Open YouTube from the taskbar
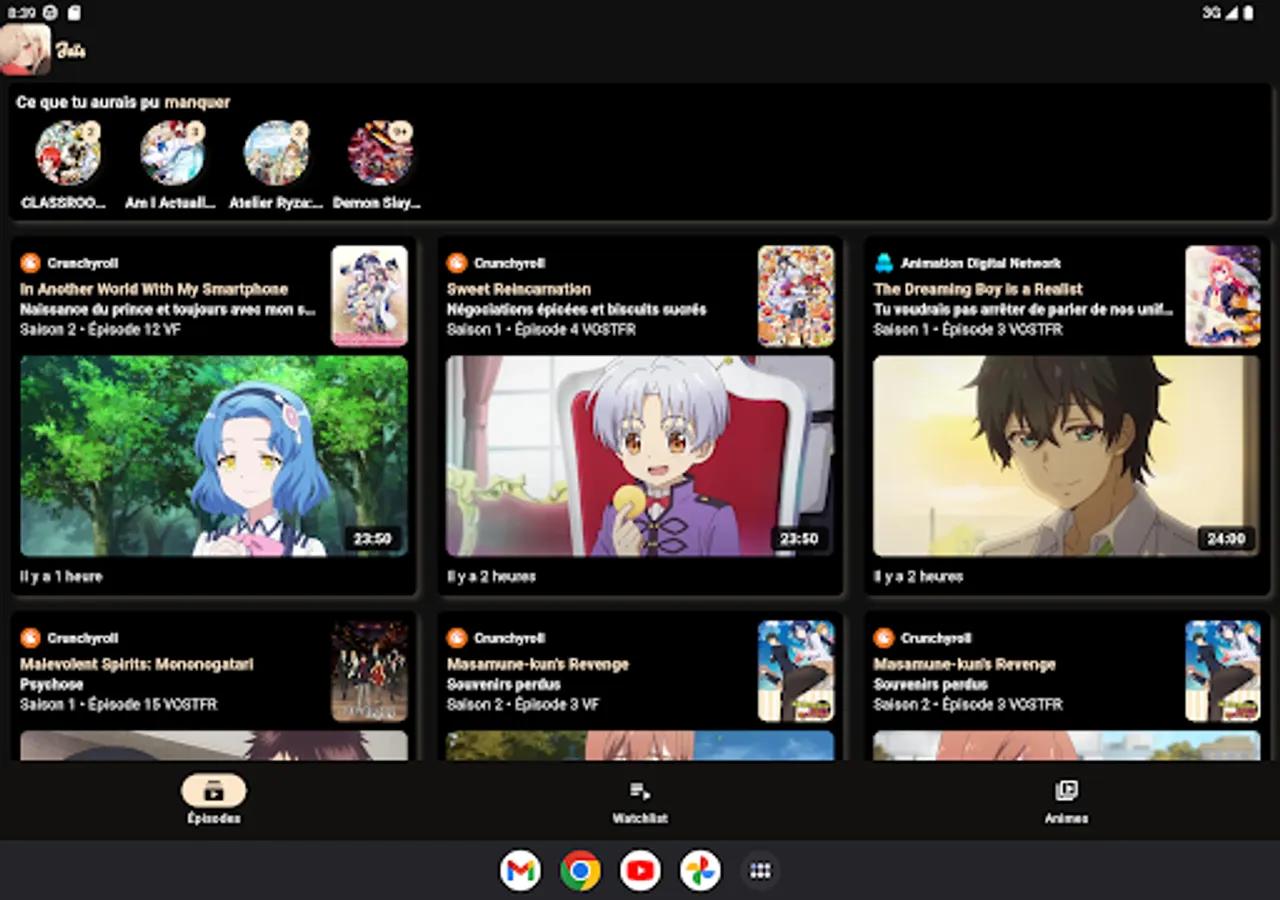1280x900 pixels. click(x=640, y=870)
